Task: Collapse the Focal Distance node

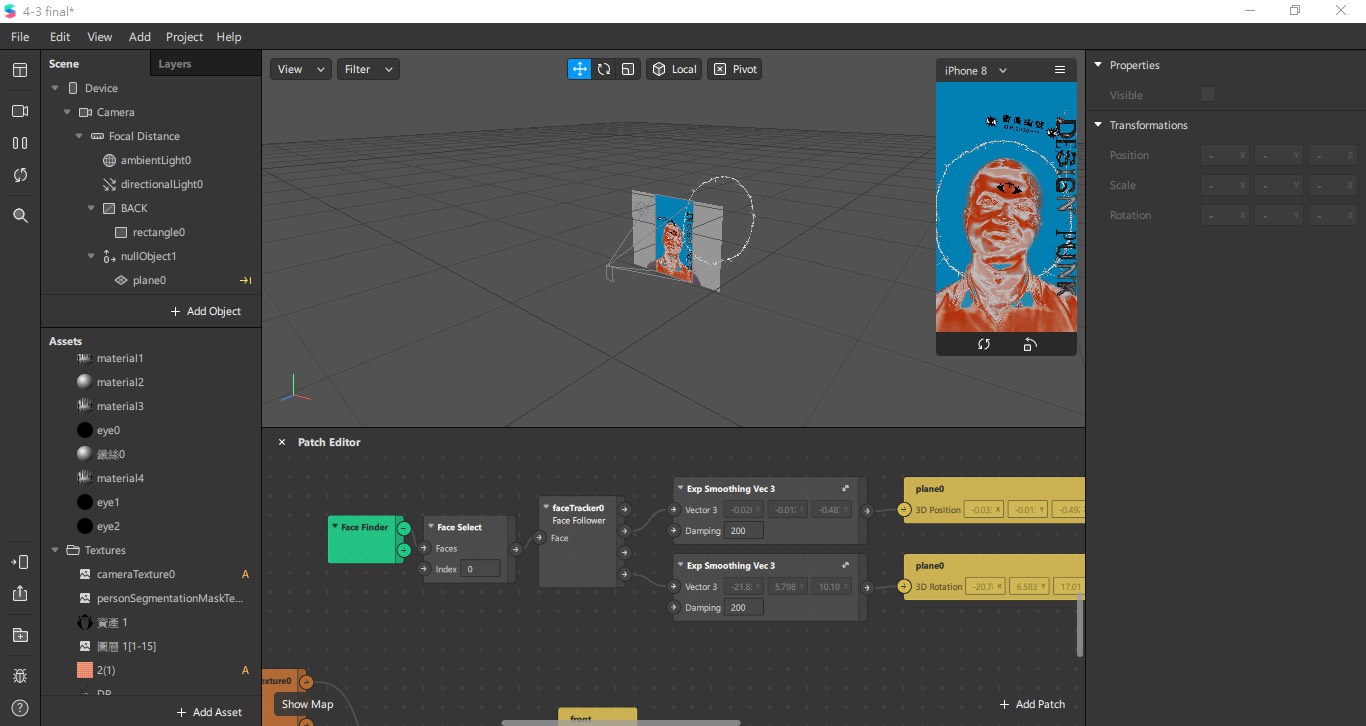Action: point(80,136)
